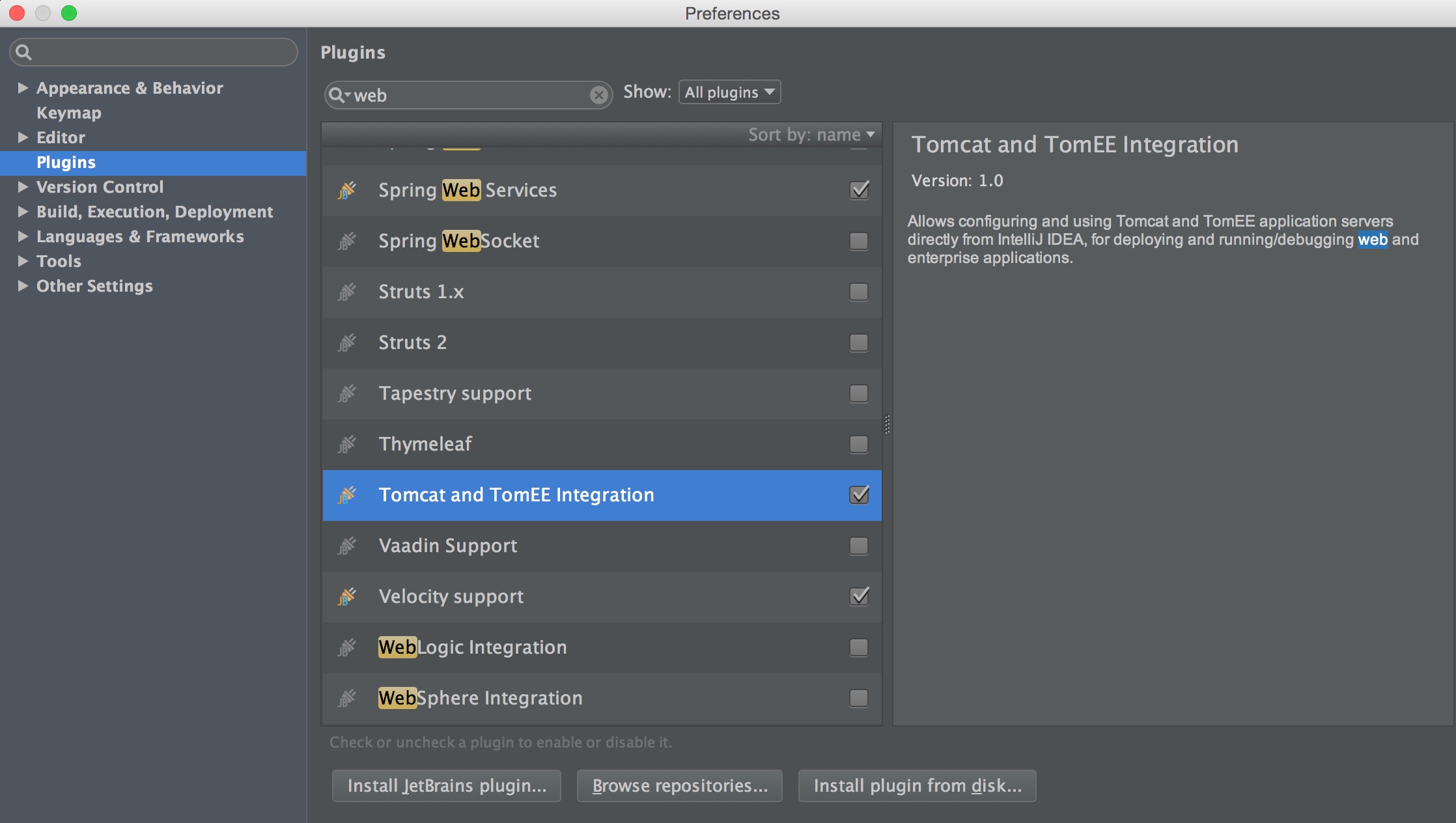Screen dimensions: 1456x823
Task: Click the Struts 1.x plugin icon
Action: [346, 292]
